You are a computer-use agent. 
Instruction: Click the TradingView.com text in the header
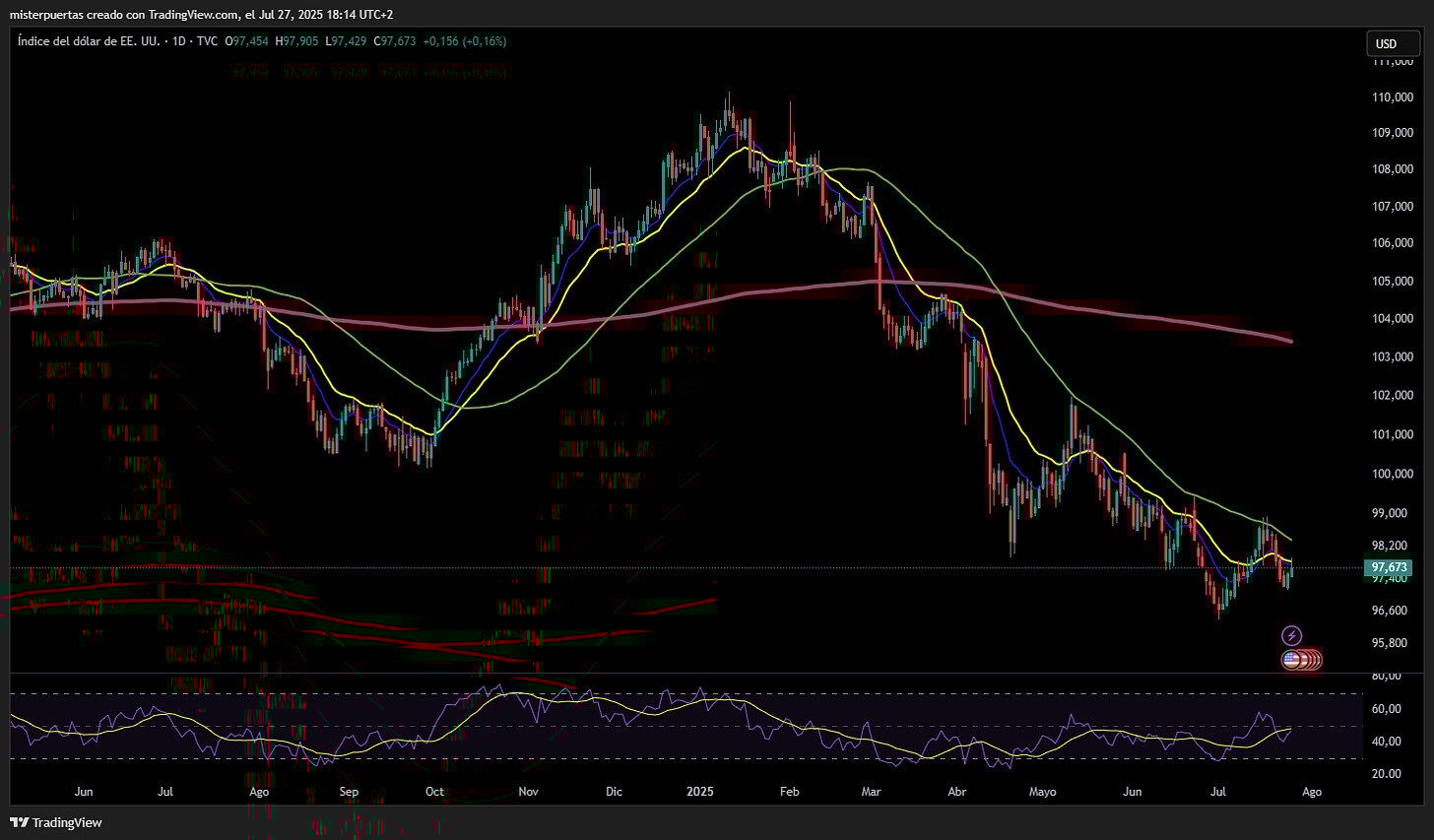pos(194,14)
